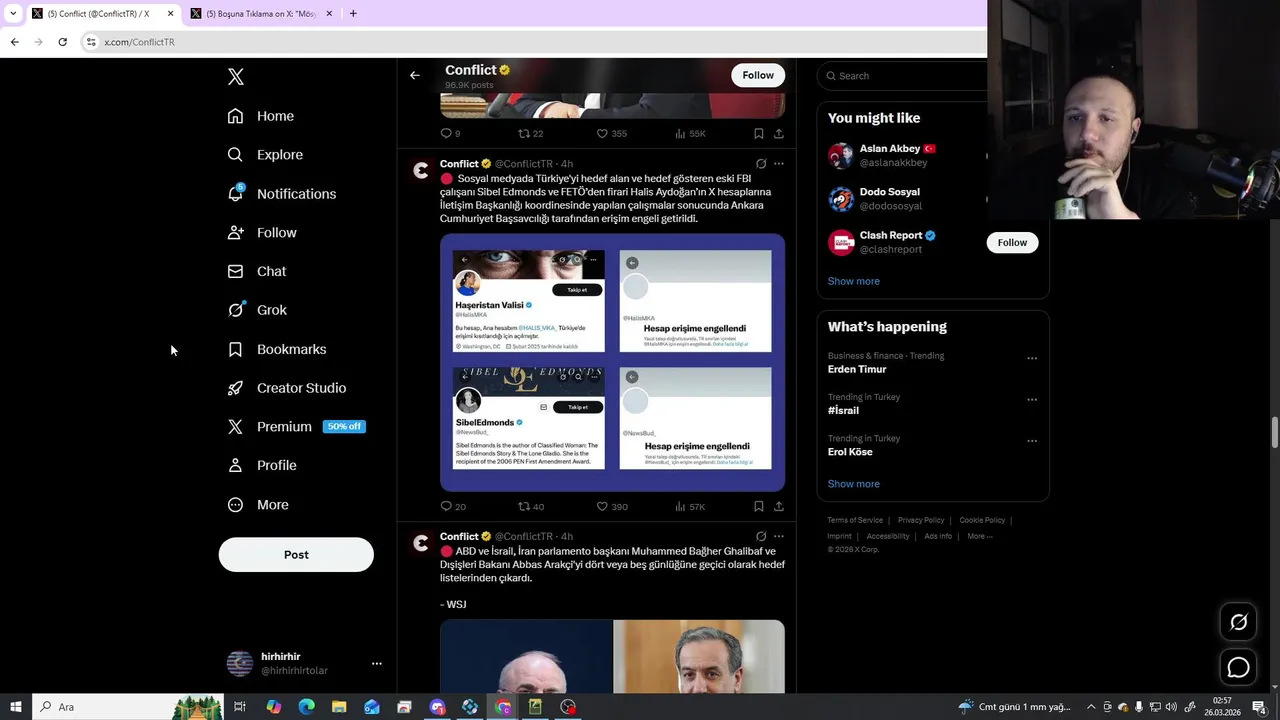Image resolution: width=1280 pixels, height=720 pixels.
Task: Open options for the Erden Timur trend
Action: [x=1032, y=358]
